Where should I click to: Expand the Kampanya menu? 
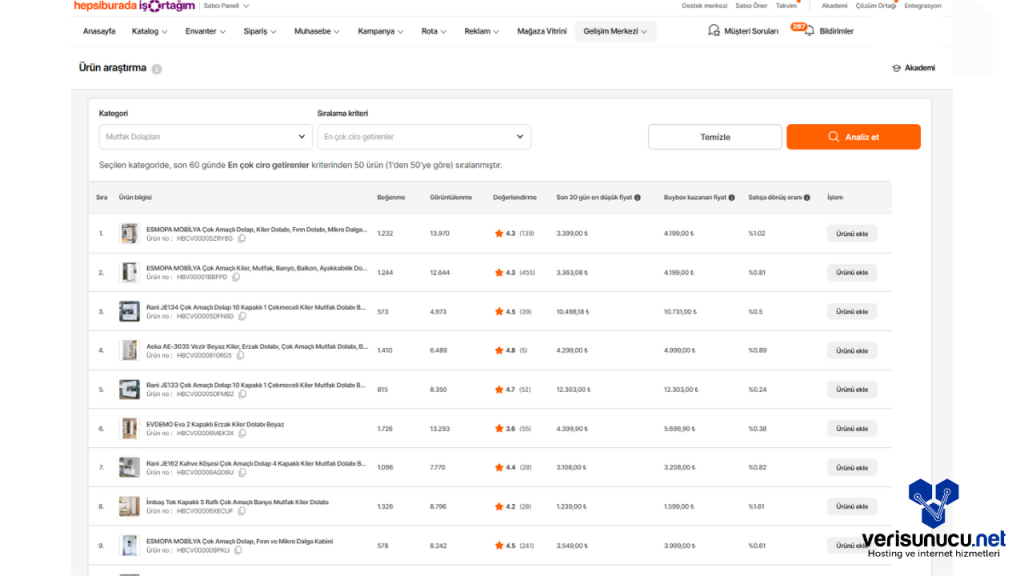380,31
